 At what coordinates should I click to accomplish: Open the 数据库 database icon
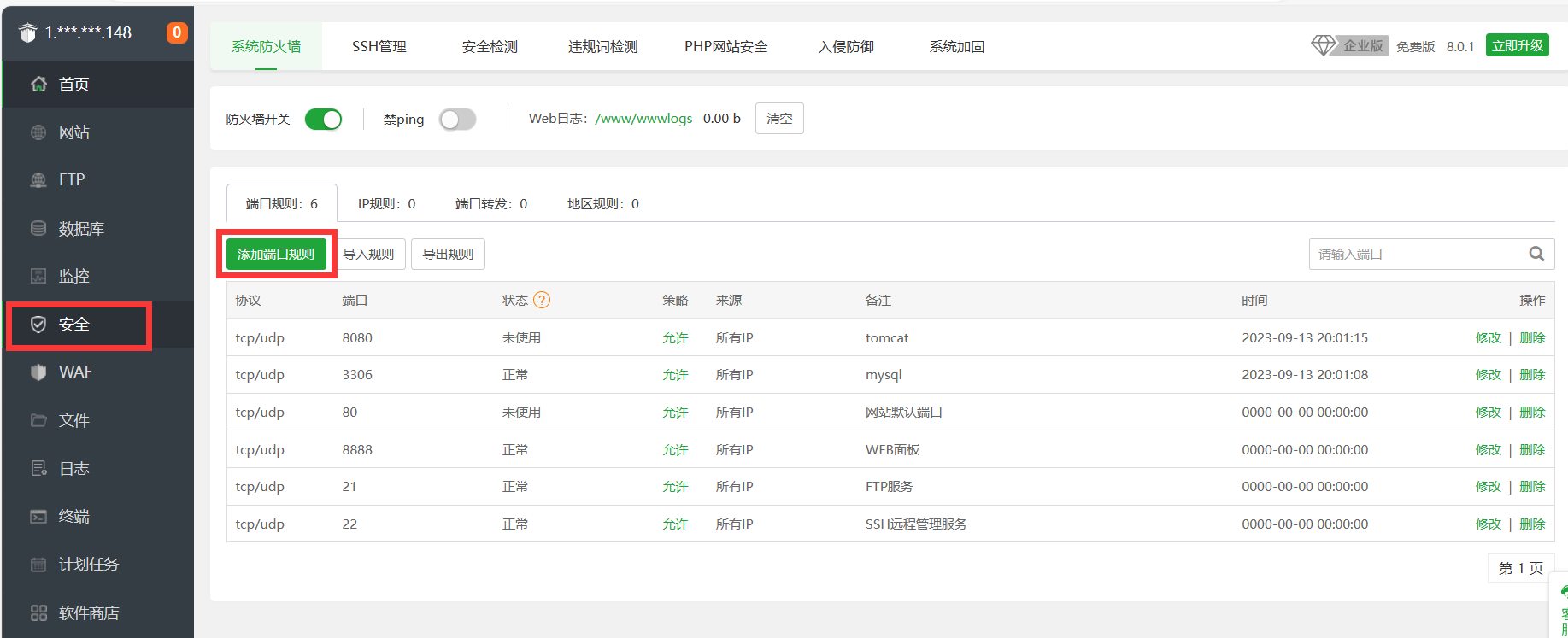[x=38, y=228]
